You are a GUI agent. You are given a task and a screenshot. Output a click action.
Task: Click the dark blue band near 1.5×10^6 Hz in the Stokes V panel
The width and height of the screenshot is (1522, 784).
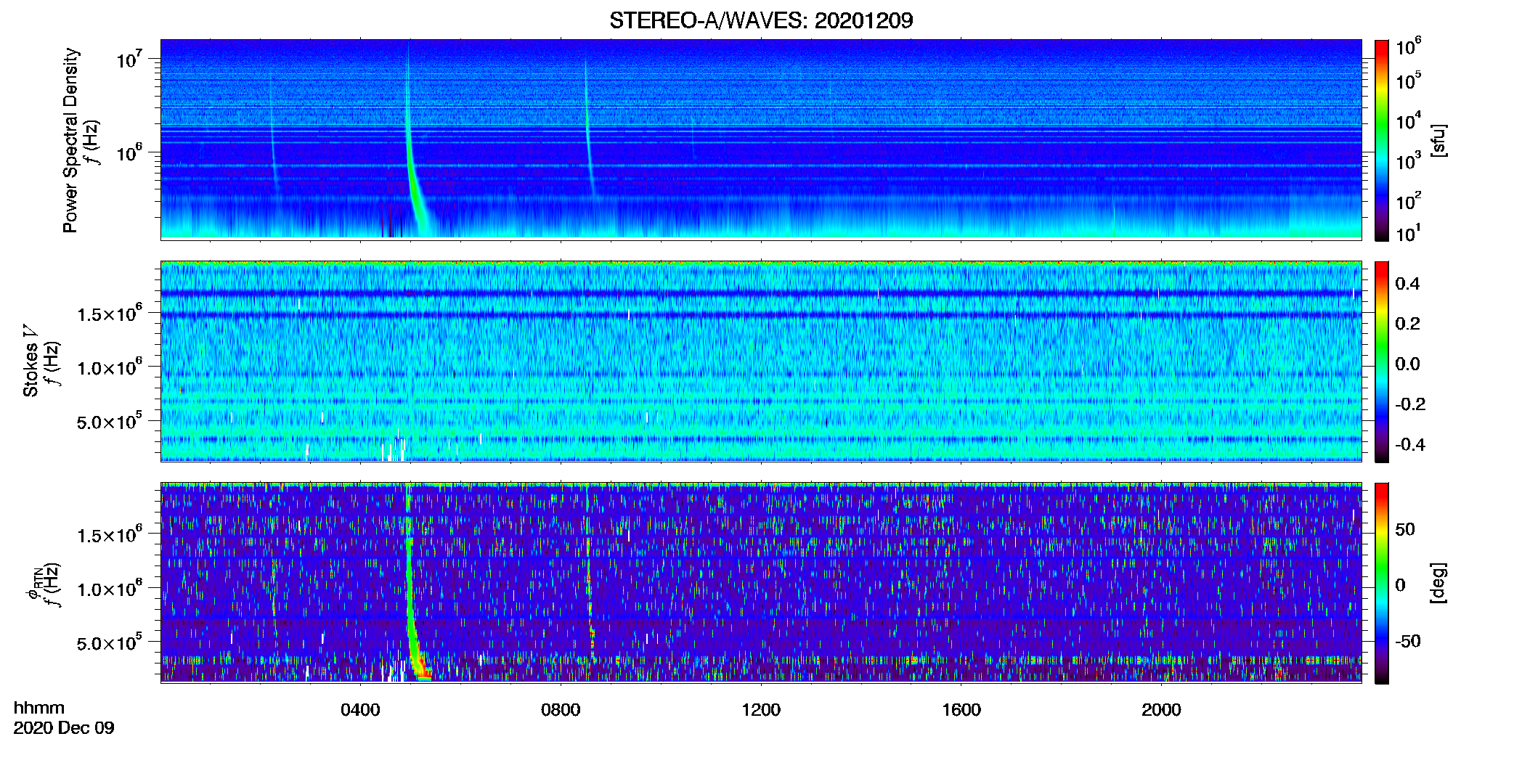pyautogui.click(x=761, y=315)
